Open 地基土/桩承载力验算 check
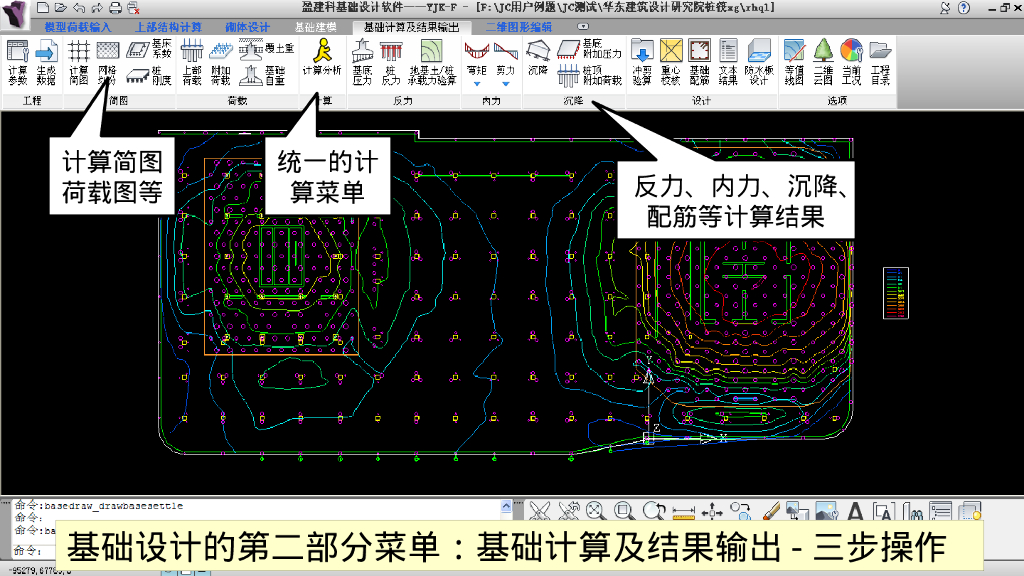The image size is (1024, 576). (431, 63)
